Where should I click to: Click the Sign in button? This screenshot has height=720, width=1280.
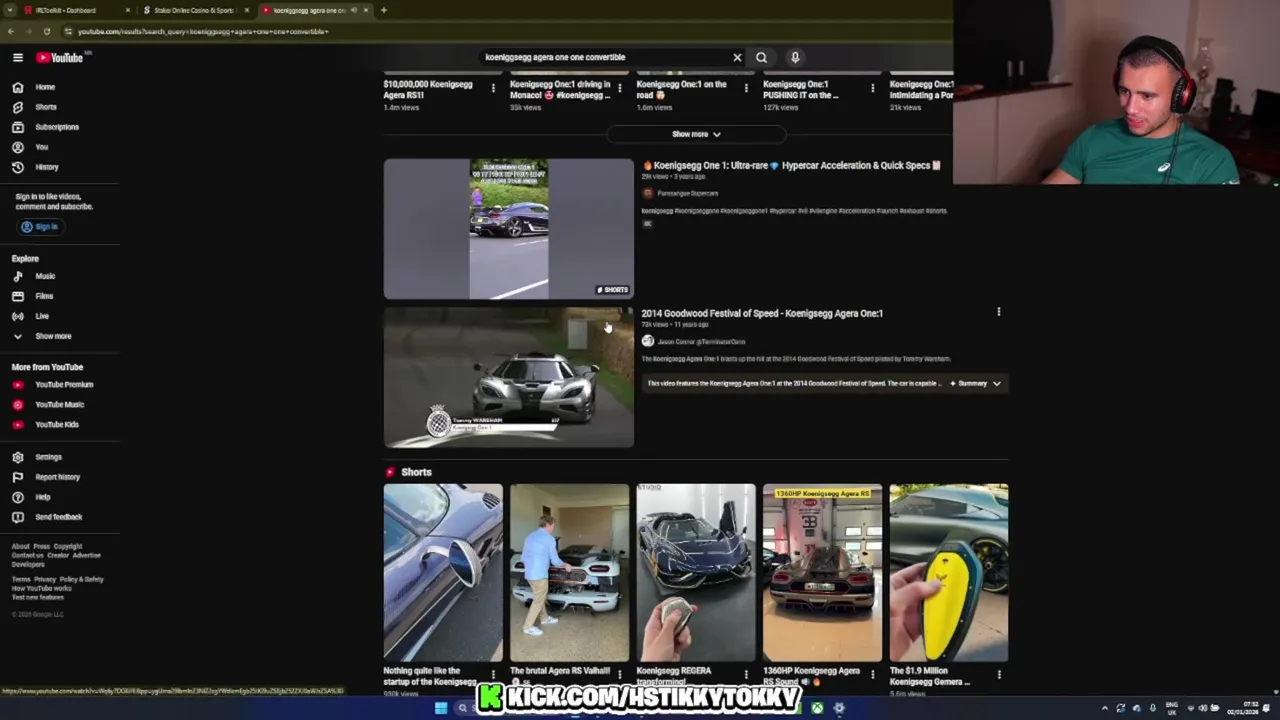pyautogui.click(x=40, y=227)
